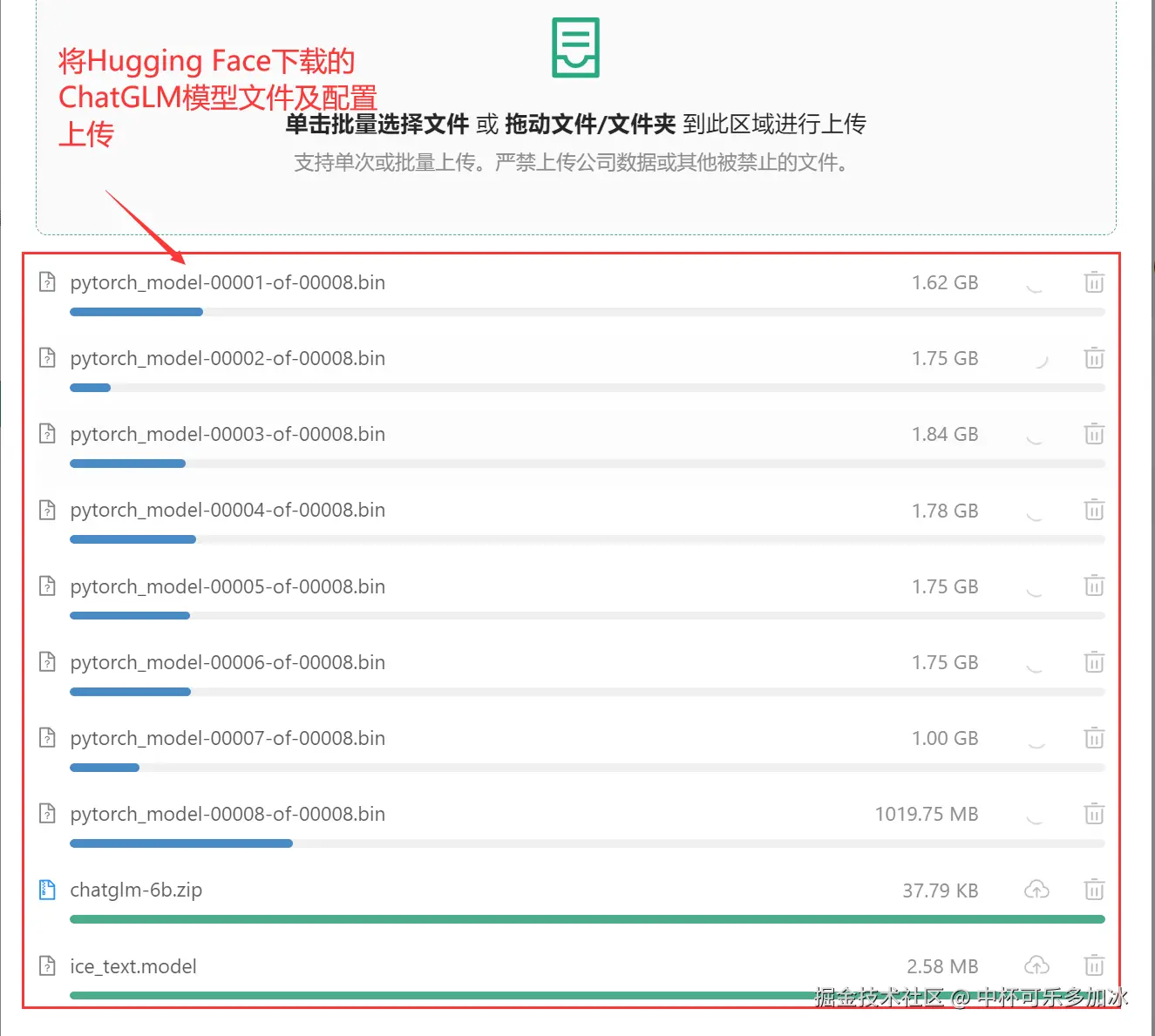Click the file icon of pytorch_model-00008-of-00008.bin
1155x1036 pixels.
[48, 814]
